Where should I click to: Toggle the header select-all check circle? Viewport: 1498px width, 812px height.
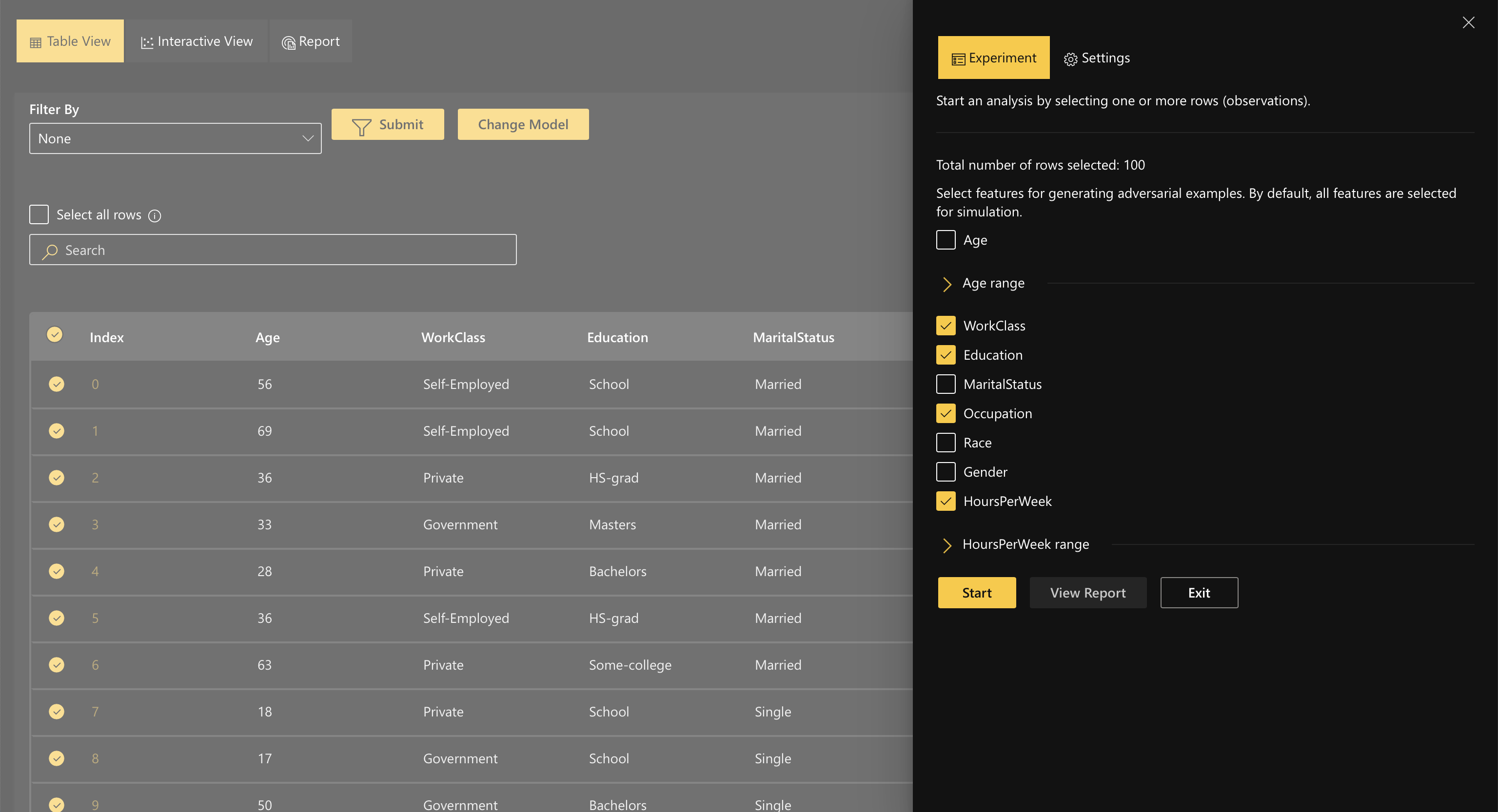(x=55, y=335)
